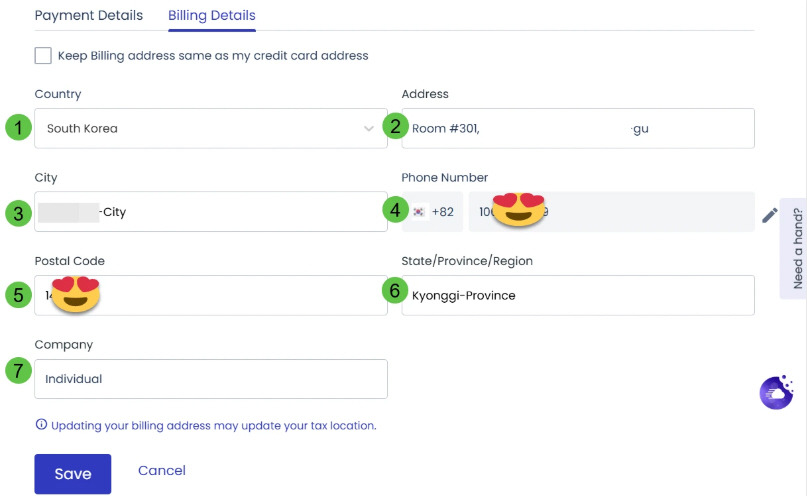The width and height of the screenshot is (807, 496).
Task: Open the purple cloud chat assistant icon
Action: pos(777,393)
